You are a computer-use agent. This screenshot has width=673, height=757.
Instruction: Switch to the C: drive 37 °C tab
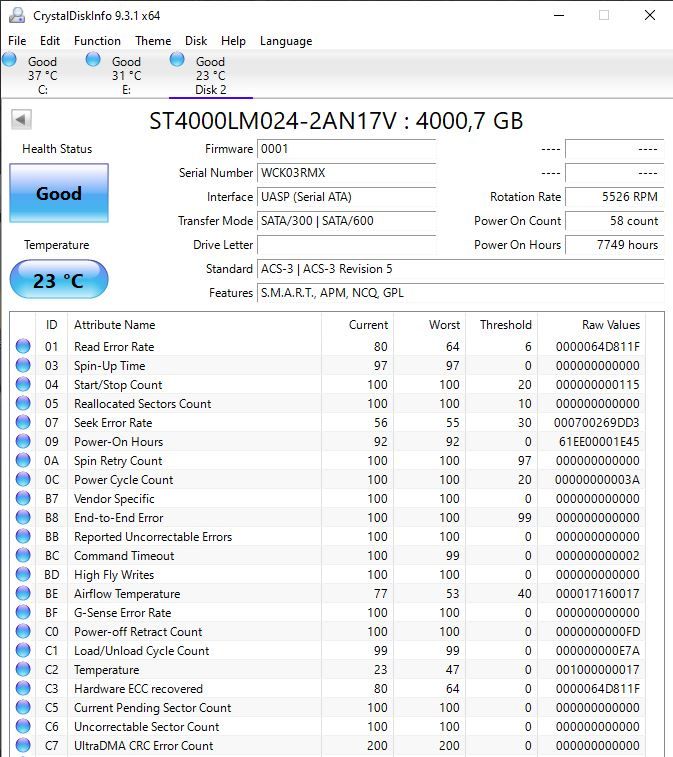coord(42,75)
